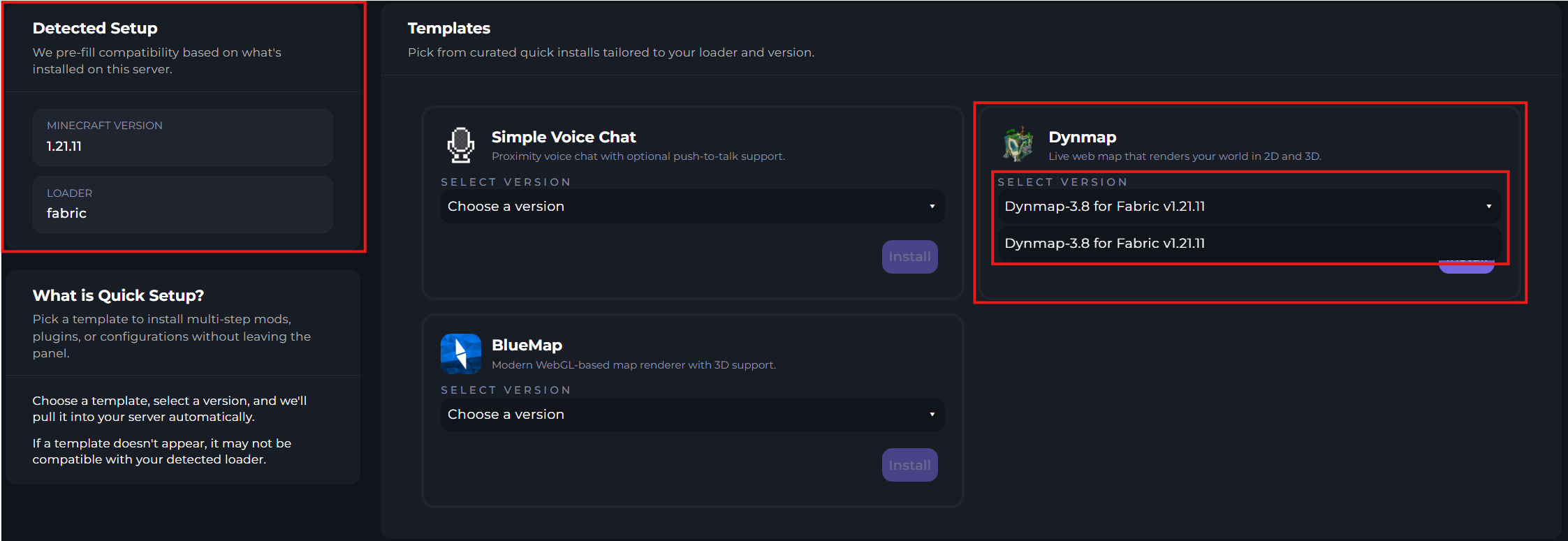Click the BlueMap logo icon
1568x541 pixels.
click(x=460, y=354)
